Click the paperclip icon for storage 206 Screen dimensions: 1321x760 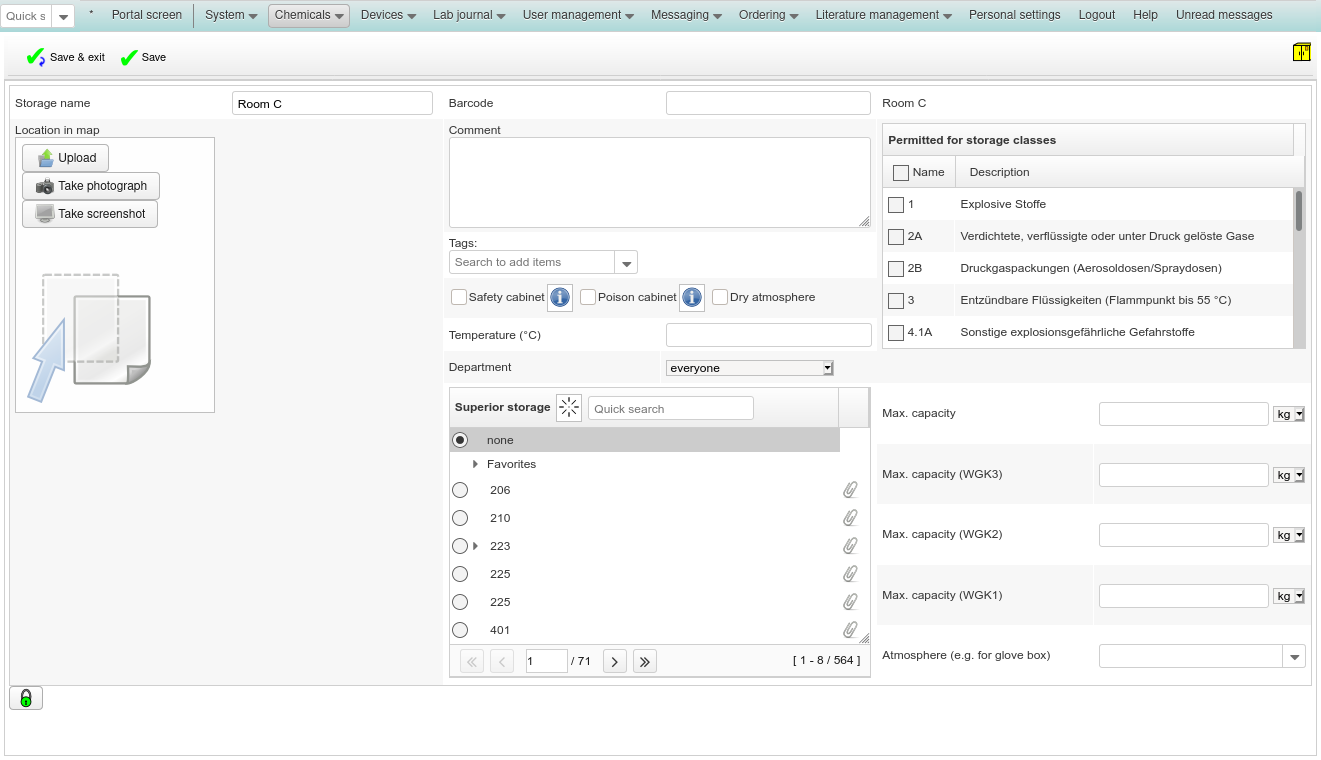pyautogui.click(x=850, y=490)
